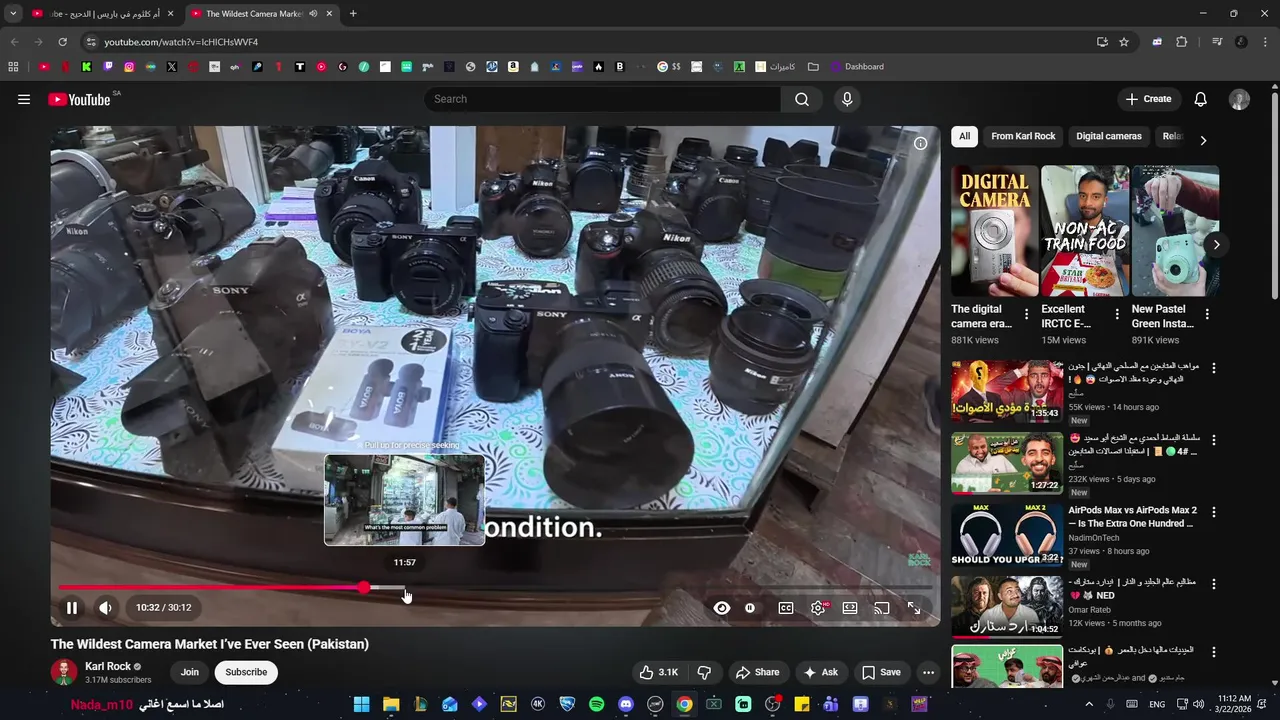Open the X (Twitter) bookmark icon
Viewport: 1280px width, 720px height.
(x=172, y=67)
